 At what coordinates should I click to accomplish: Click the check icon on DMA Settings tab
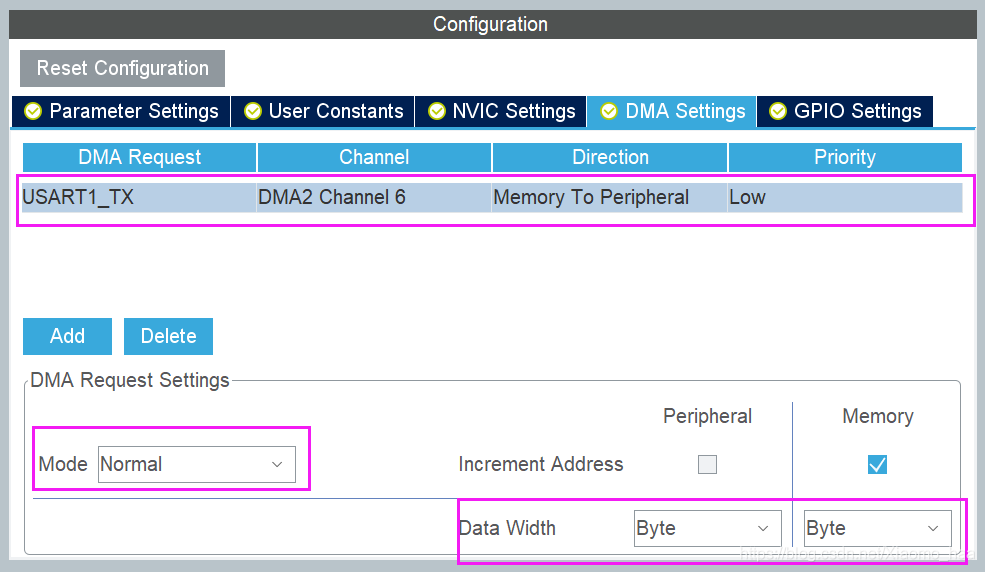coord(609,111)
